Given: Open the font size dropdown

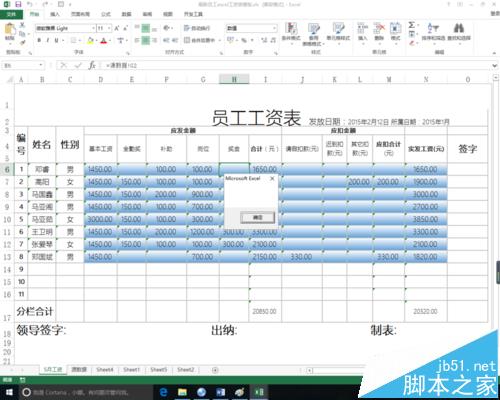Looking at the screenshot, I should click(x=109, y=28).
